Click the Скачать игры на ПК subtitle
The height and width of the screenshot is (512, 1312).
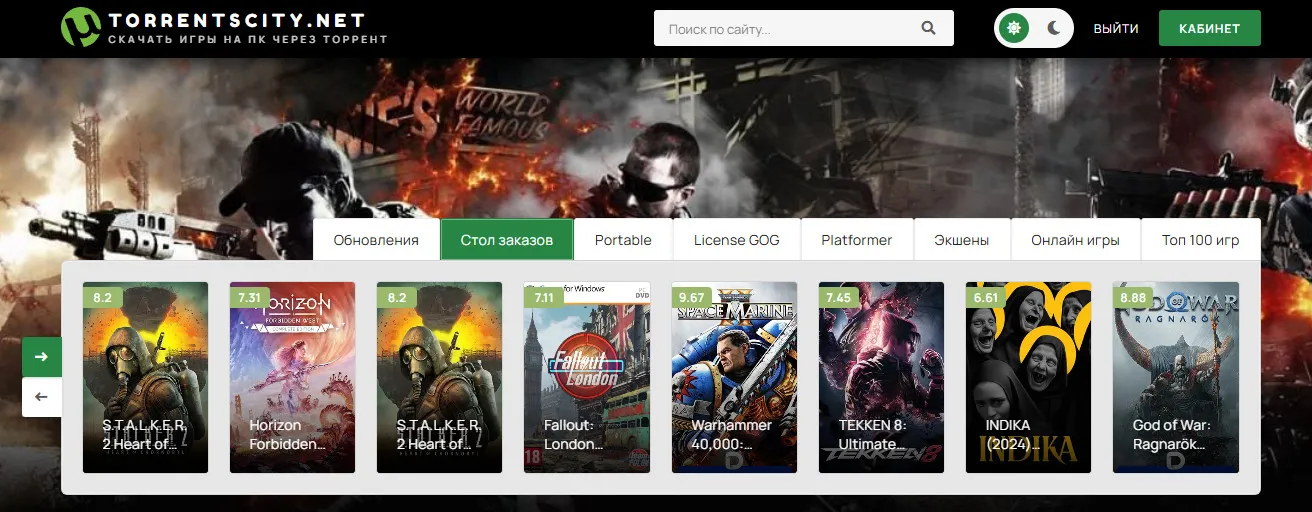point(247,39)
